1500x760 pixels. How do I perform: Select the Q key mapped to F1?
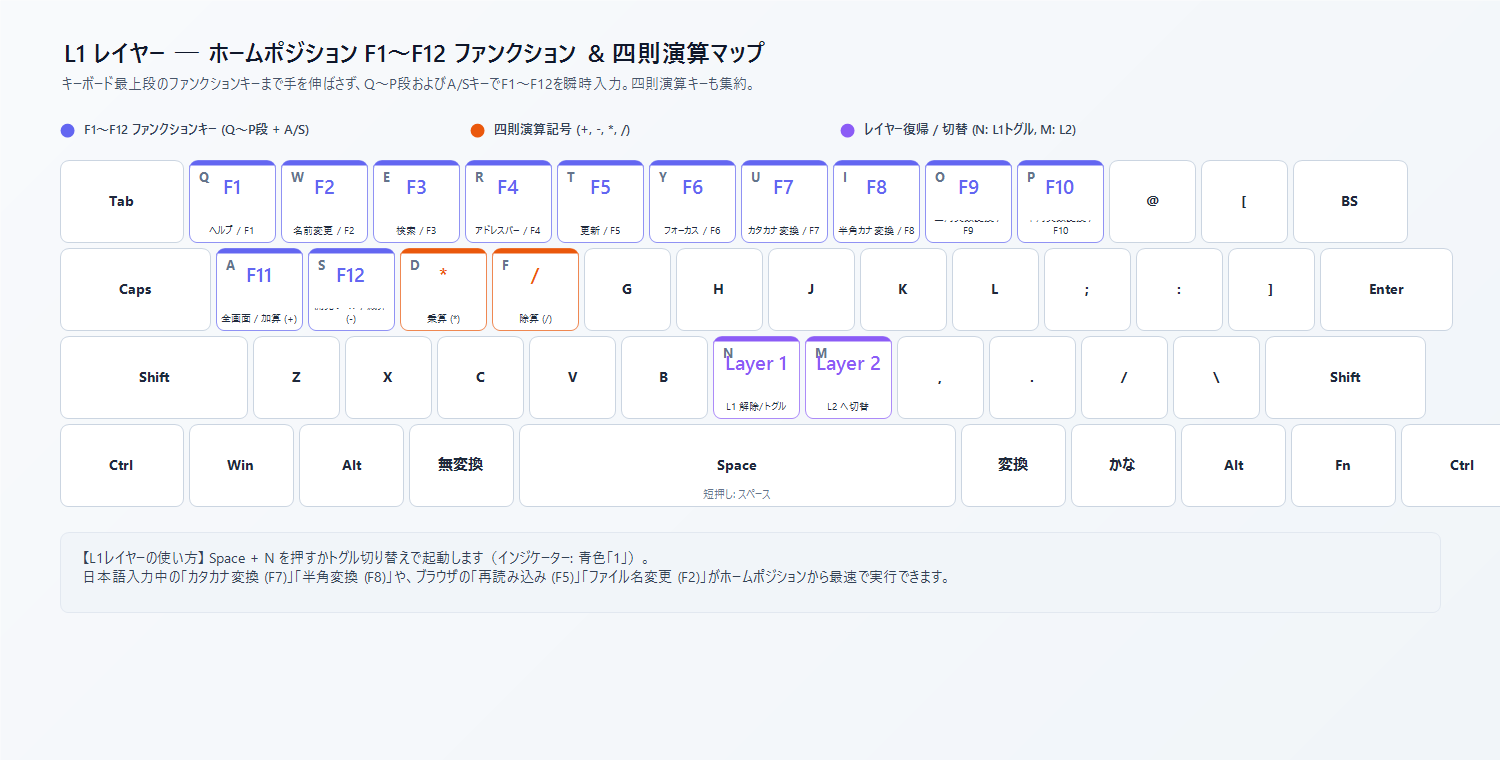232,201
